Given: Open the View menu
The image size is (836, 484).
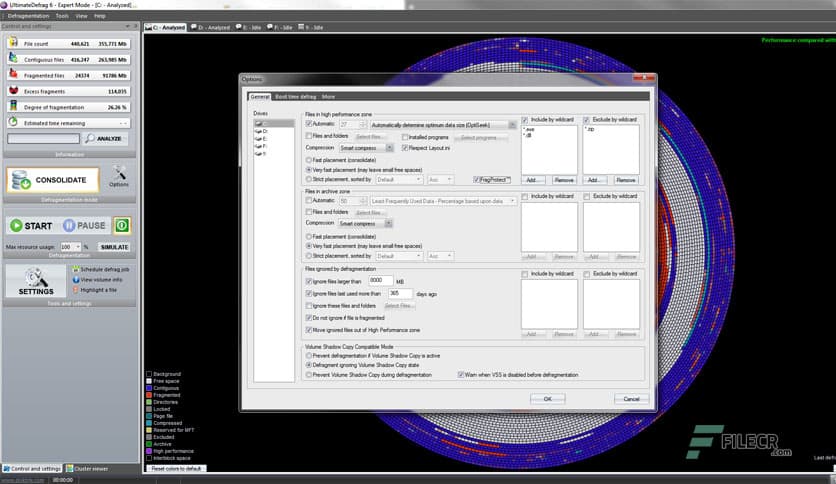Looking at the screenshot, I should point(82,16).
